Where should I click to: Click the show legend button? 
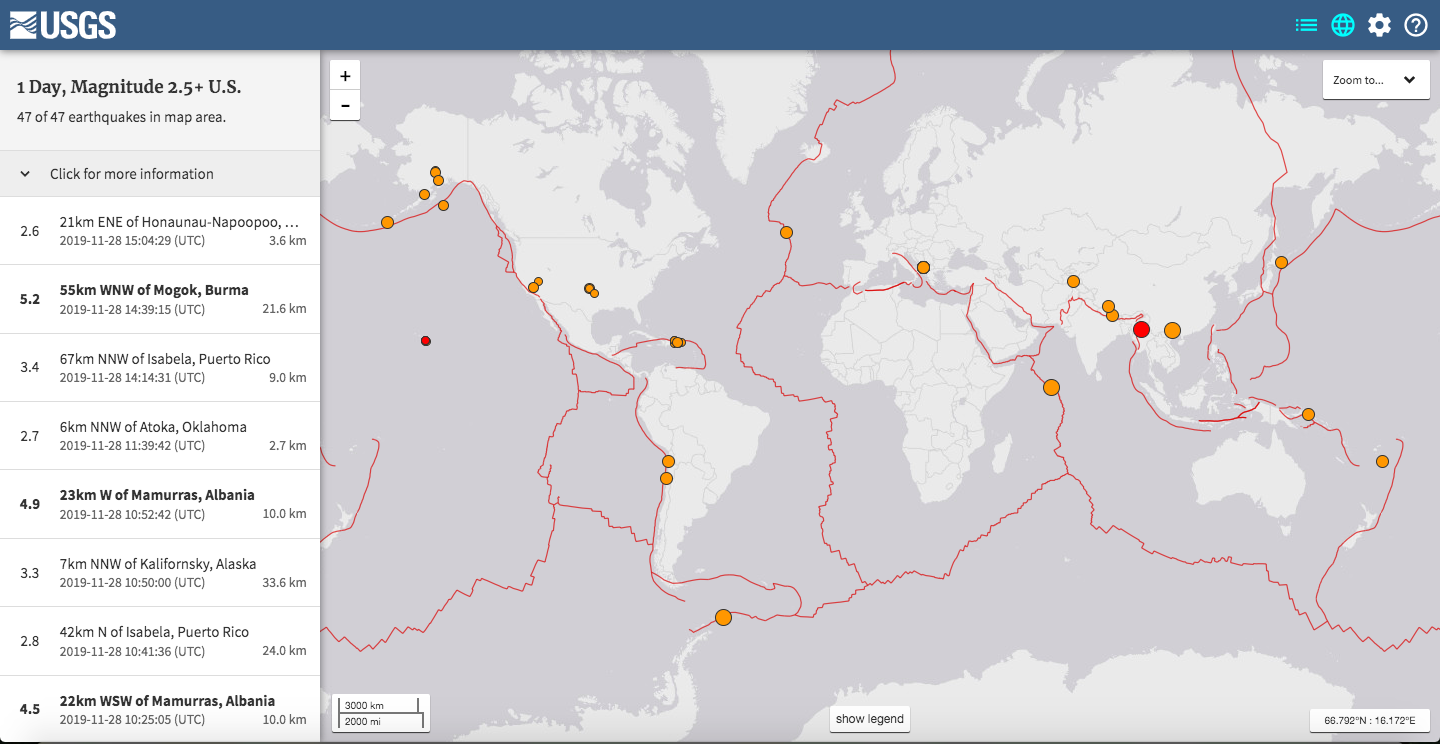[x=869, y=719]
